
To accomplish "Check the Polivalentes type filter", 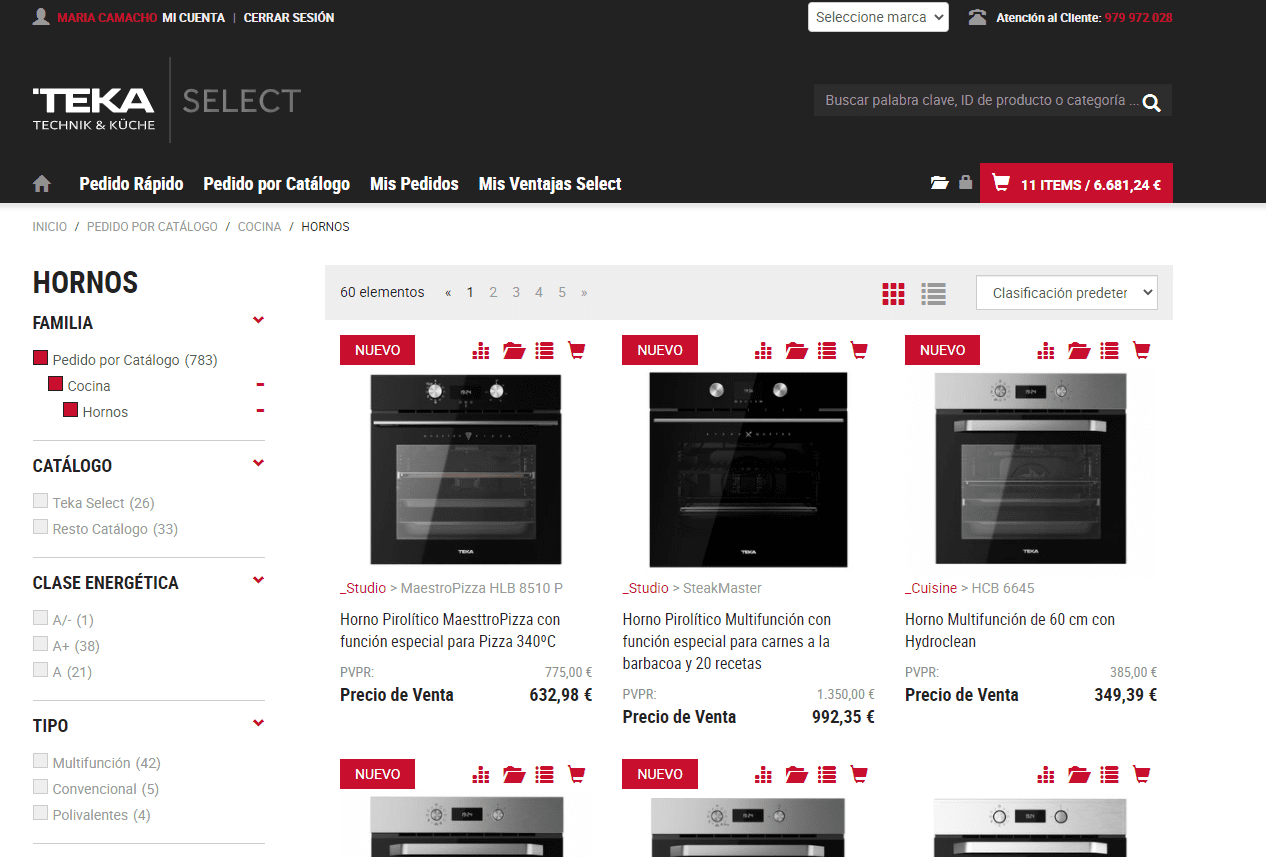I will [40, 813].
